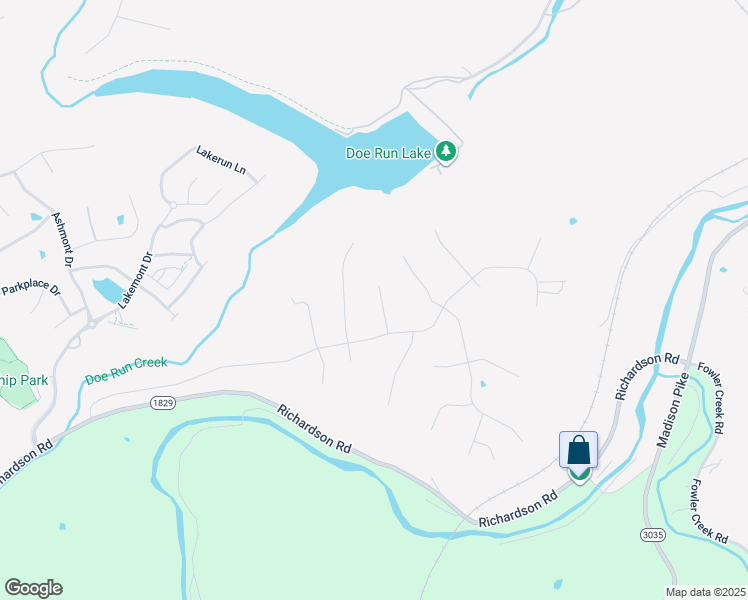Click the Doe Run Lake label
This screenshot has width=748, height=600.
coord(388,153)
